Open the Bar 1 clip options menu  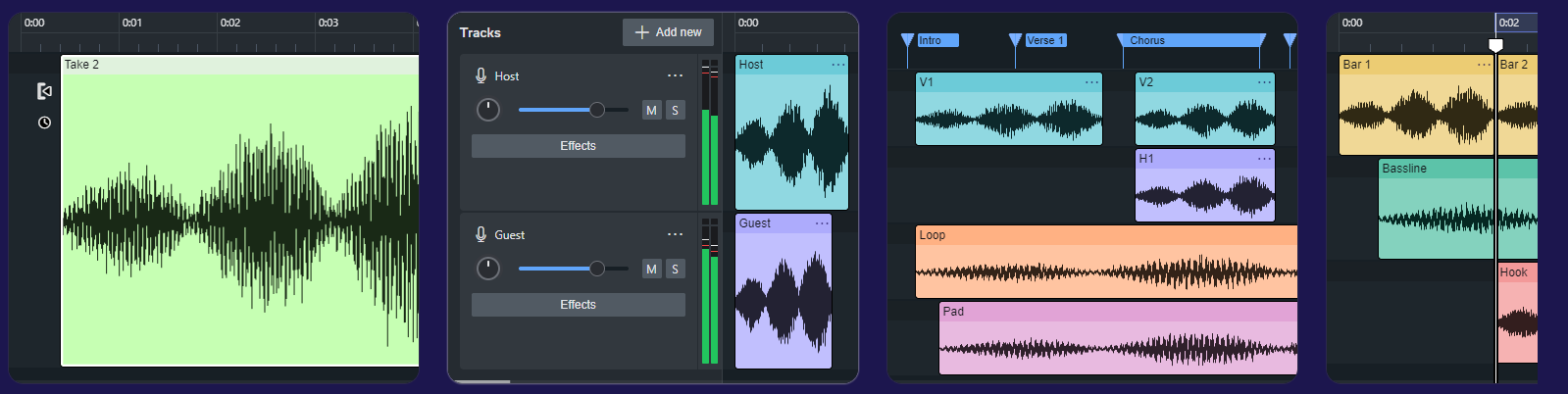1484,65
